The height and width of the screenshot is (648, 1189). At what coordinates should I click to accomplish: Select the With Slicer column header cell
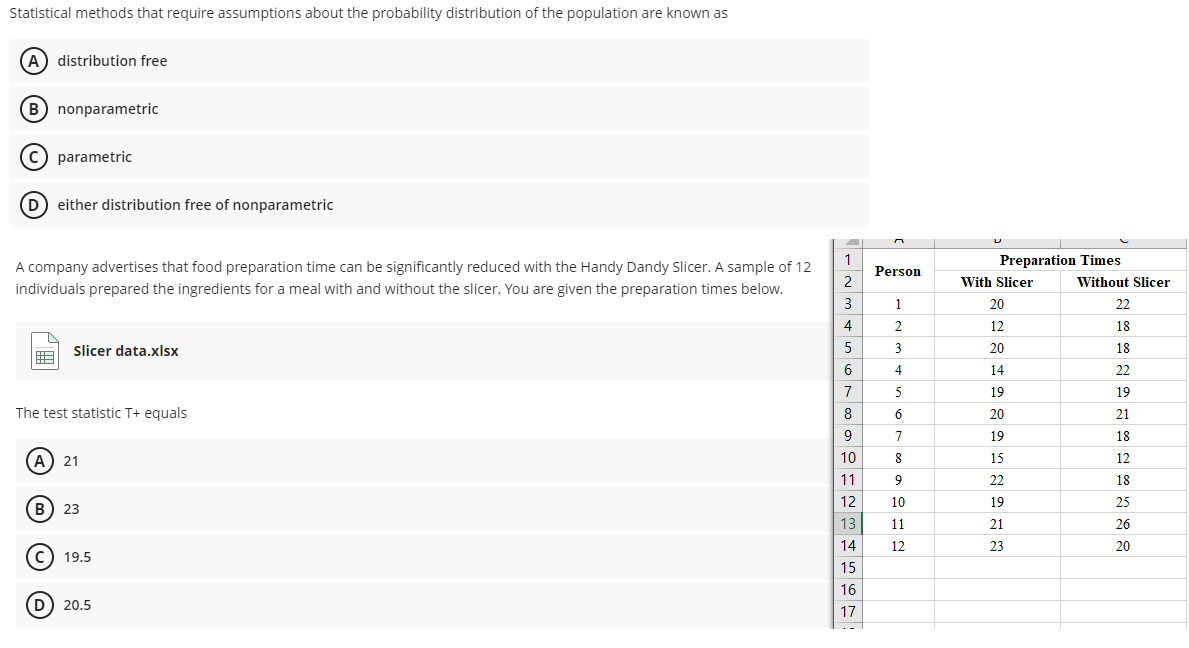pos(997,282)
